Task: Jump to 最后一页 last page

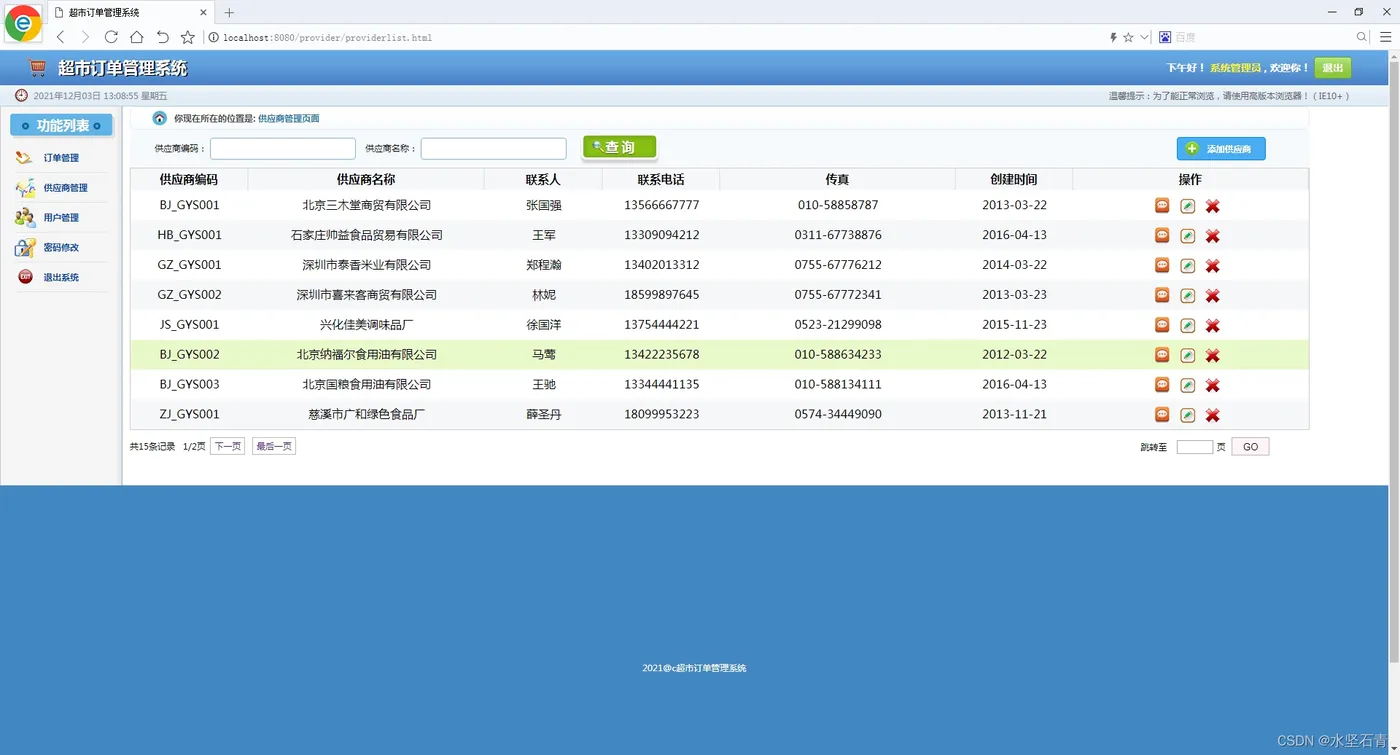Action: [x=274, y=446]
